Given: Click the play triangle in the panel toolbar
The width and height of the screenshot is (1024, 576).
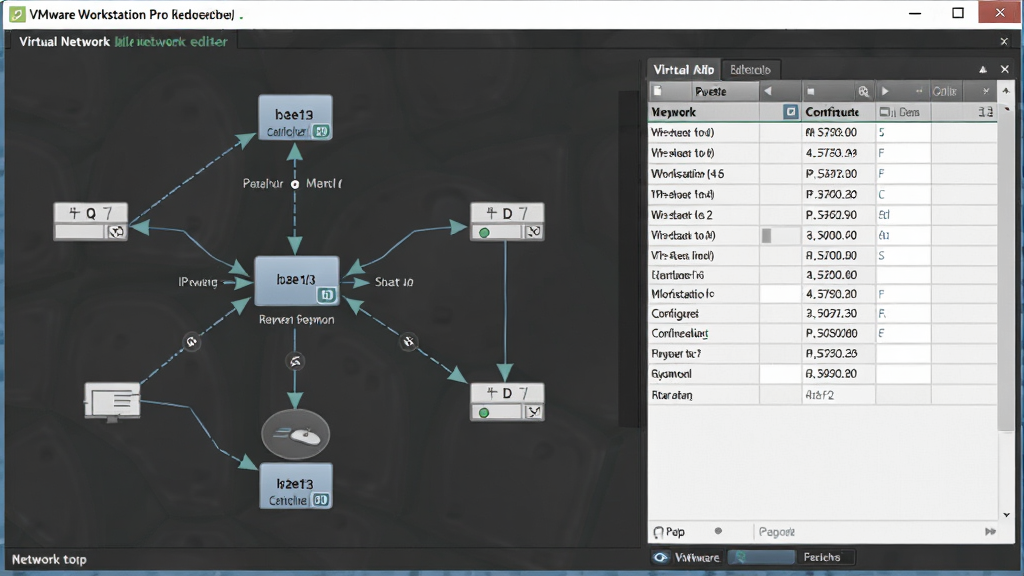Looking at the screenshot, I should pyautogui.click(x=886, y=91).
